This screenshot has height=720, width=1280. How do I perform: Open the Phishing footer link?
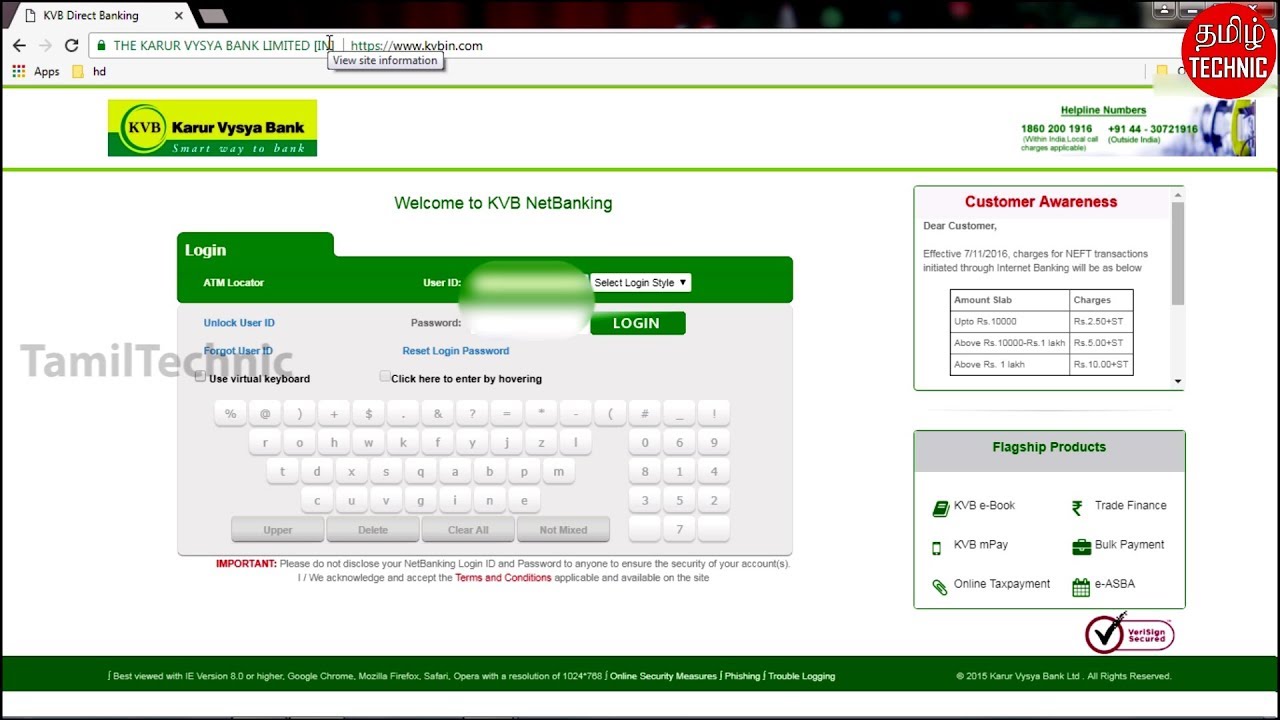pos(742,676)
